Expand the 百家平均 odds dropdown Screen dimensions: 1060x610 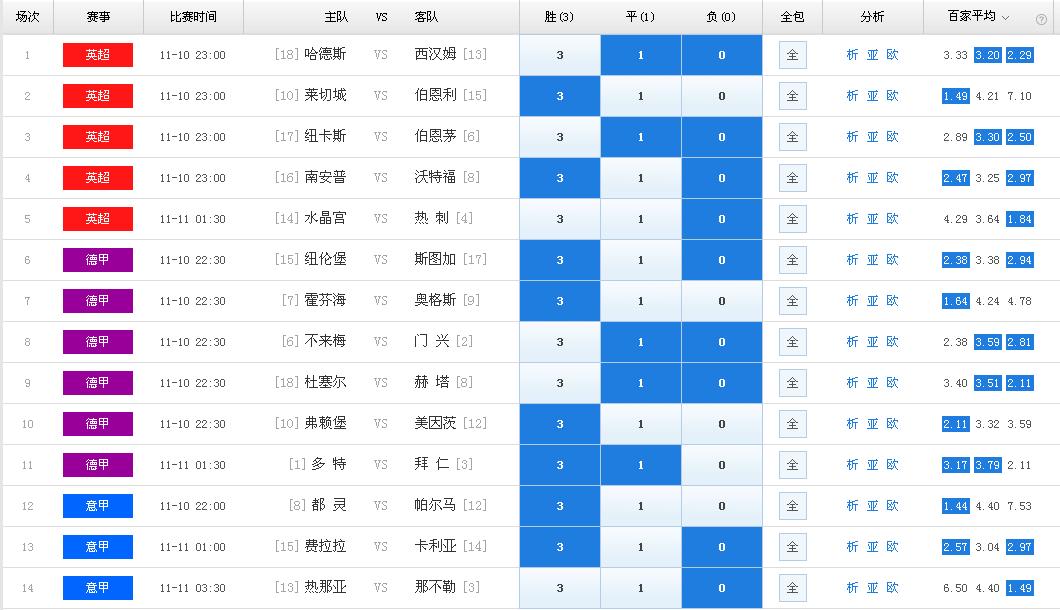point(1005,18)
